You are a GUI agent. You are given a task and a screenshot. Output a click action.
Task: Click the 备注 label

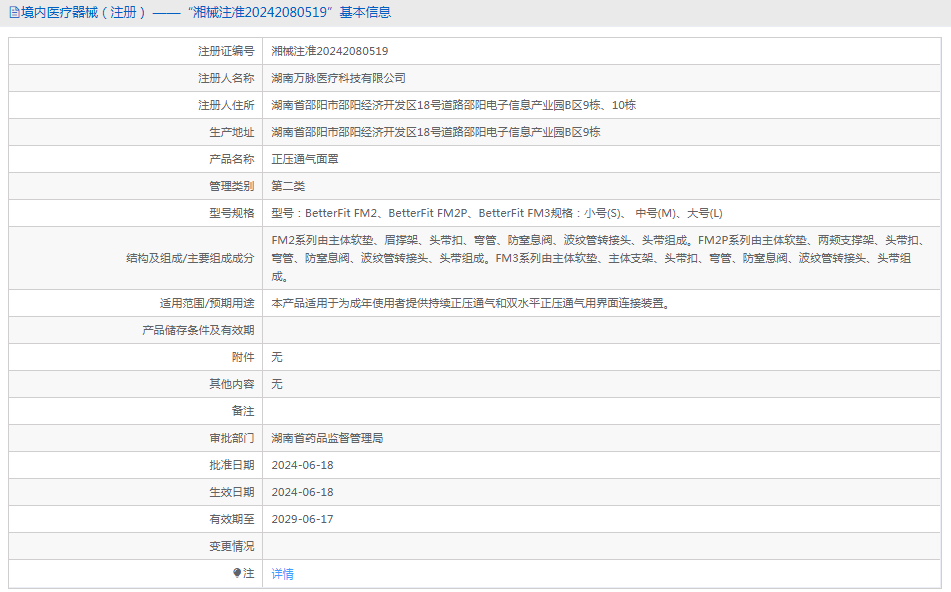[243, 411]
